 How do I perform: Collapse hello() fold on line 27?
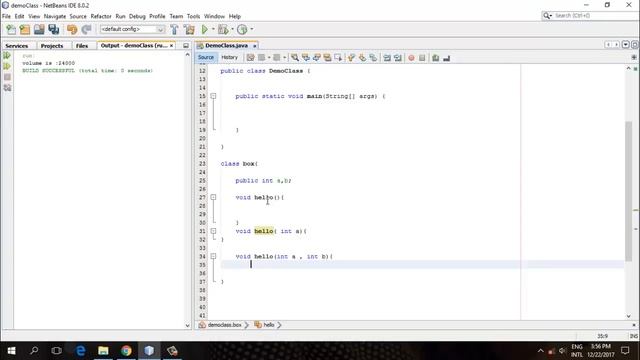click(x=213, y=197)
